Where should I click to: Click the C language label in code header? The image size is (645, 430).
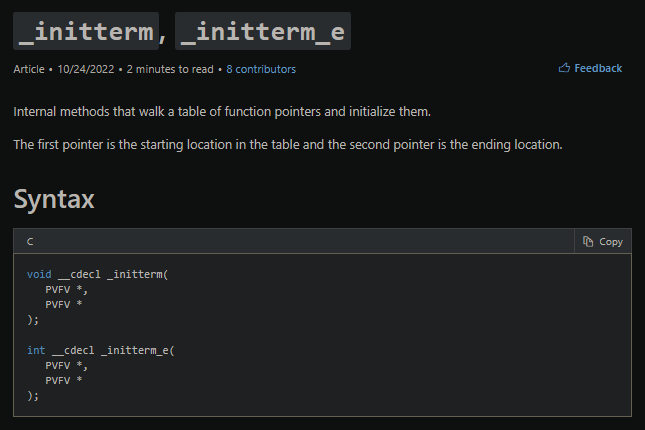point(30,242)
